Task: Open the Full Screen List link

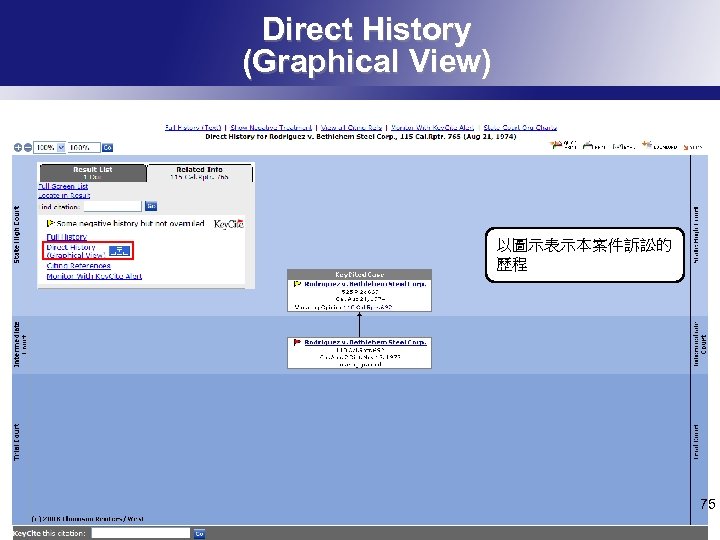Action: coord(63,186)
